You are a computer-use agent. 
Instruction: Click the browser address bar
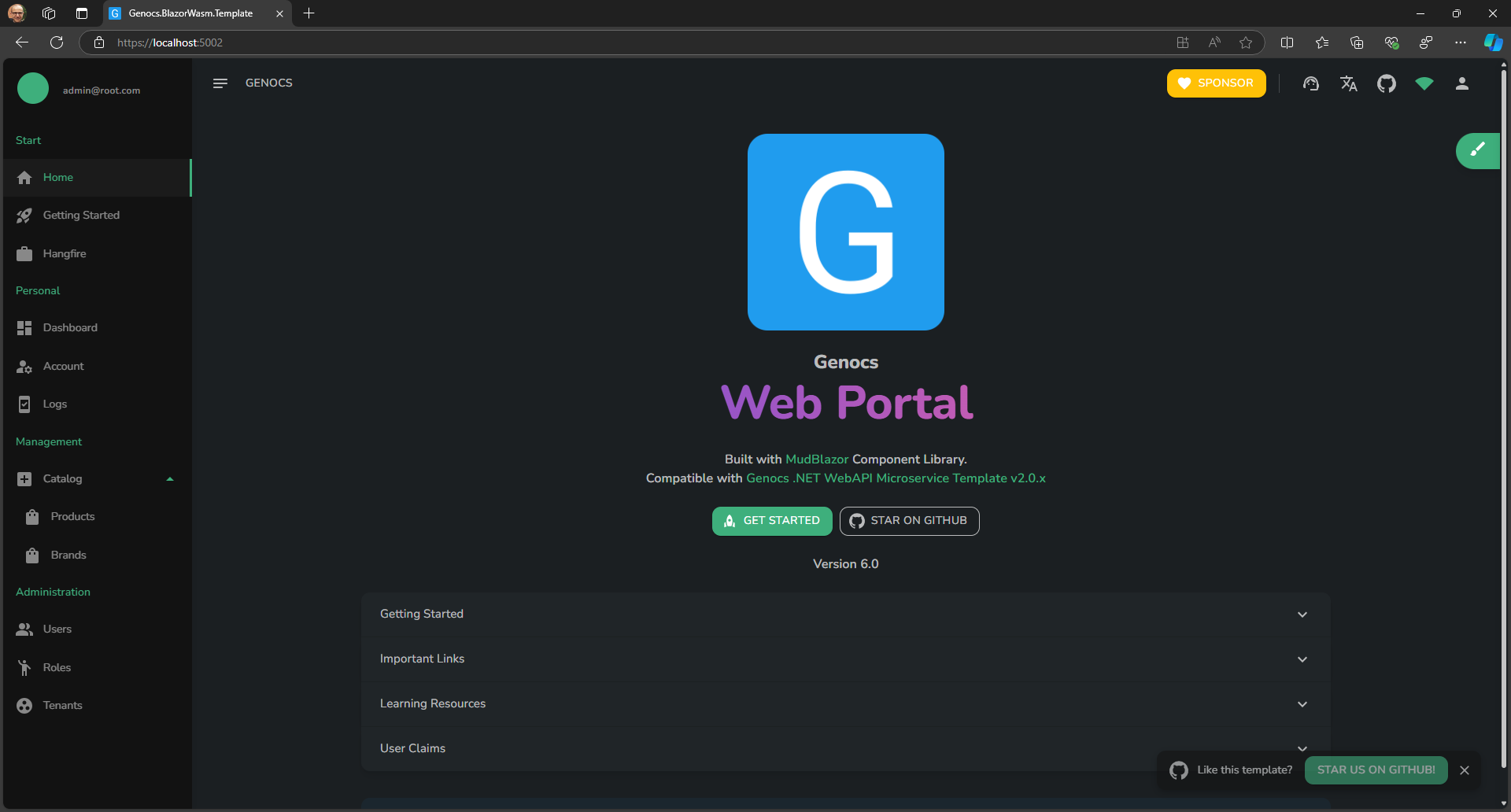coord(630,42)
